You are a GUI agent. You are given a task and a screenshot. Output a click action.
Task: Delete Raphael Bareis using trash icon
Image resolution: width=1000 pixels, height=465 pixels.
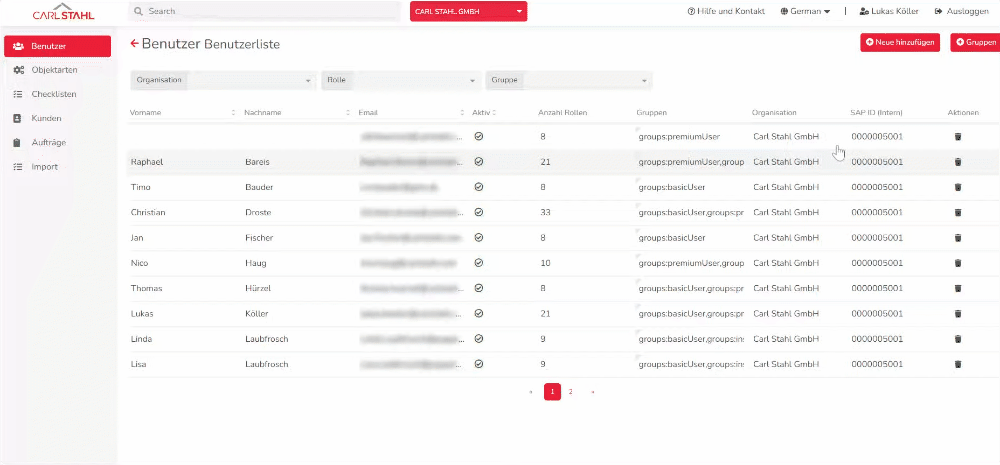pos(957,162)
